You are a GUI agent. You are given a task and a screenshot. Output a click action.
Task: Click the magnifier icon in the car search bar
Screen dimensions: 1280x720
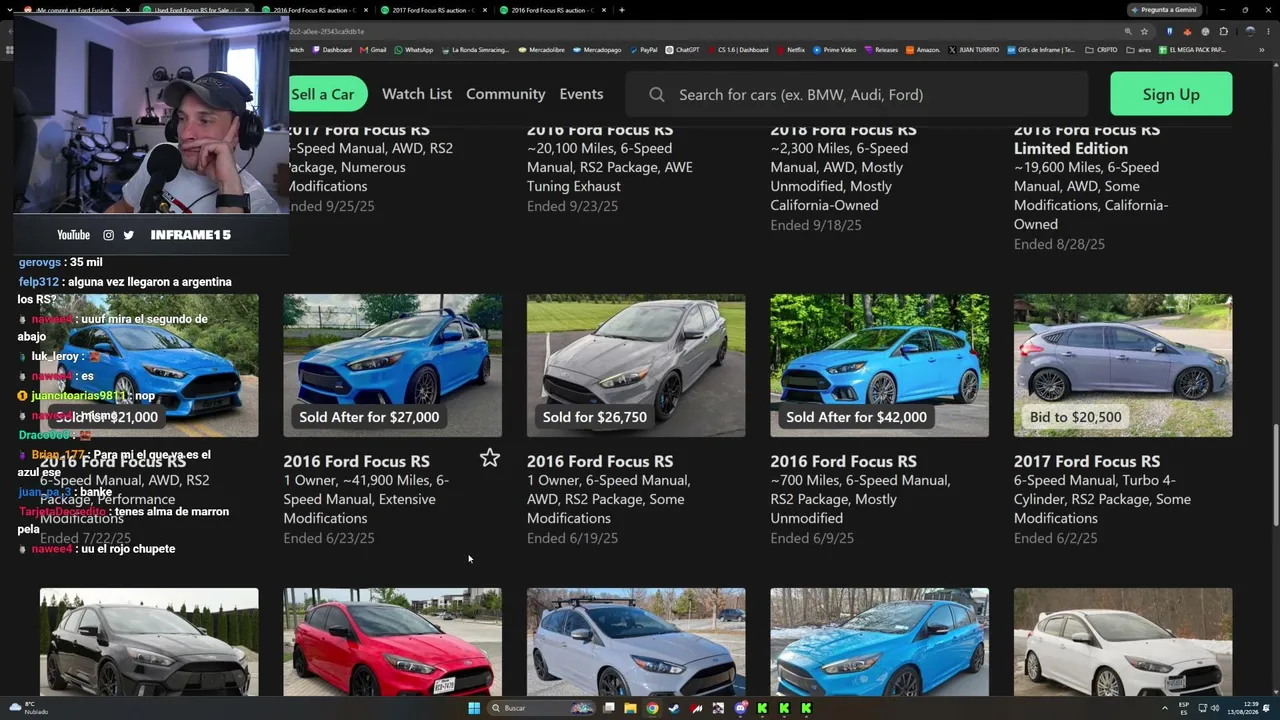657,95
